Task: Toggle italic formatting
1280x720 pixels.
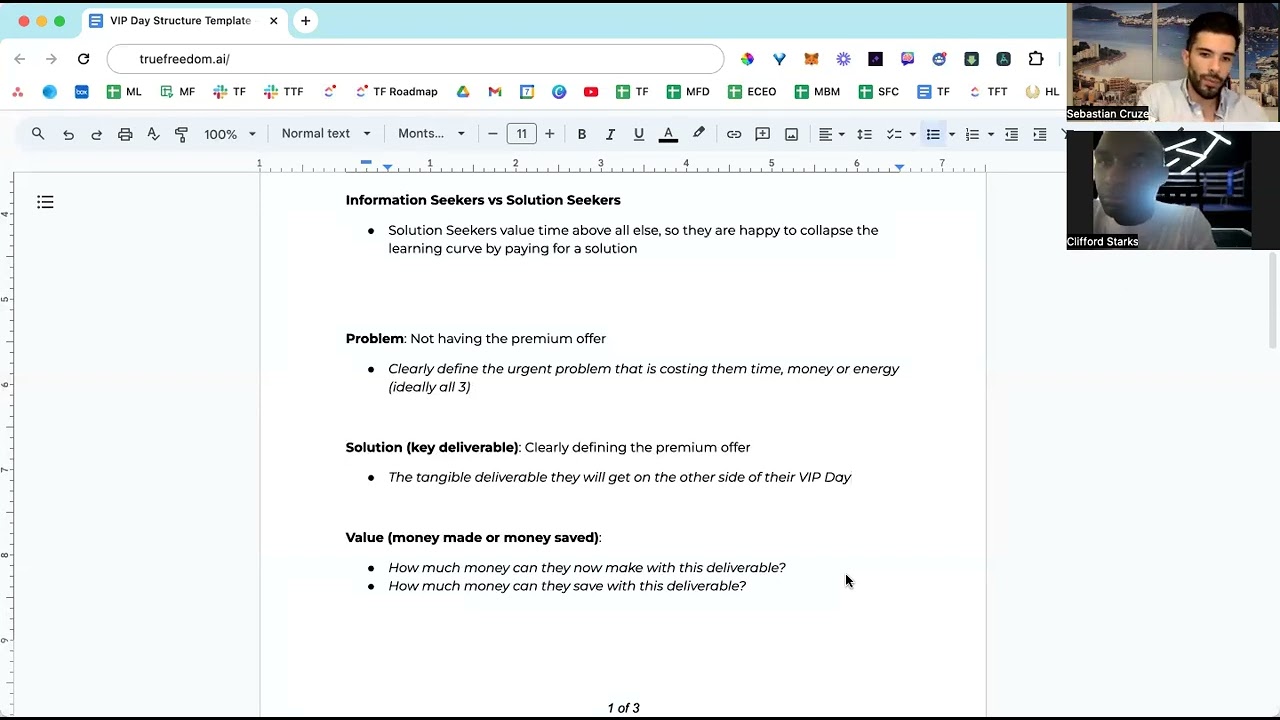Action: [610, 134]
